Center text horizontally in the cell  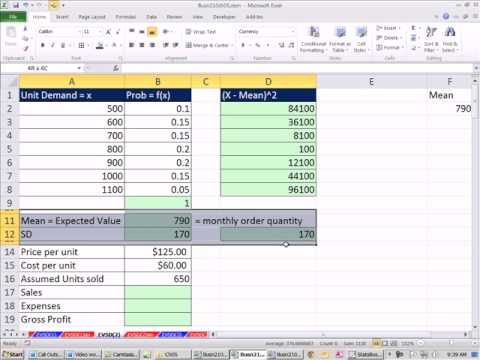click(x=142, y=45)
